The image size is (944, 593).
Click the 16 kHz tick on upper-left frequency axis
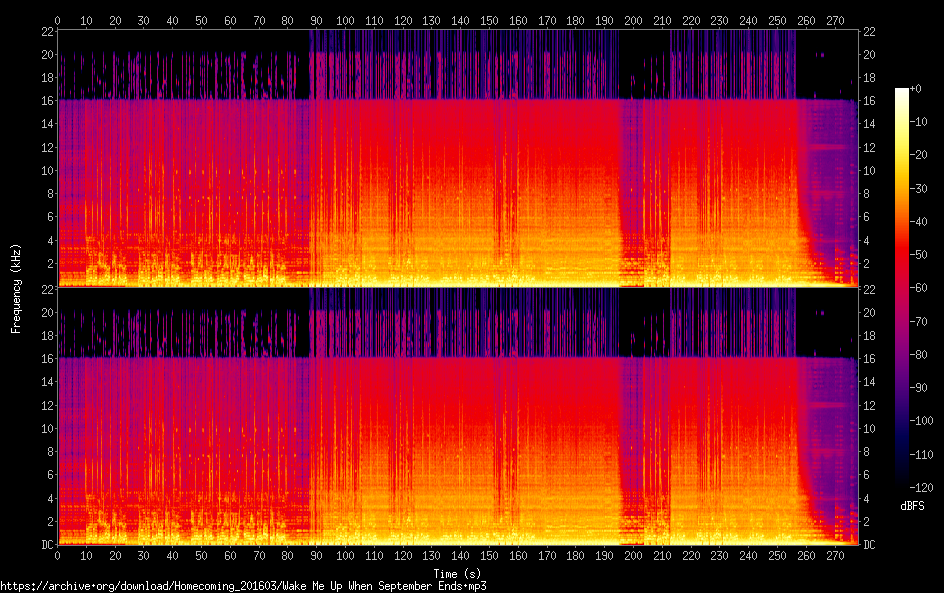coord(46,101)
